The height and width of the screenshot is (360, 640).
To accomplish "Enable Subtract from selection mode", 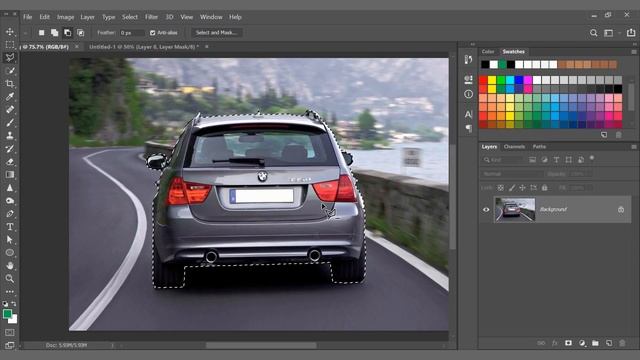I will (68, 33).
